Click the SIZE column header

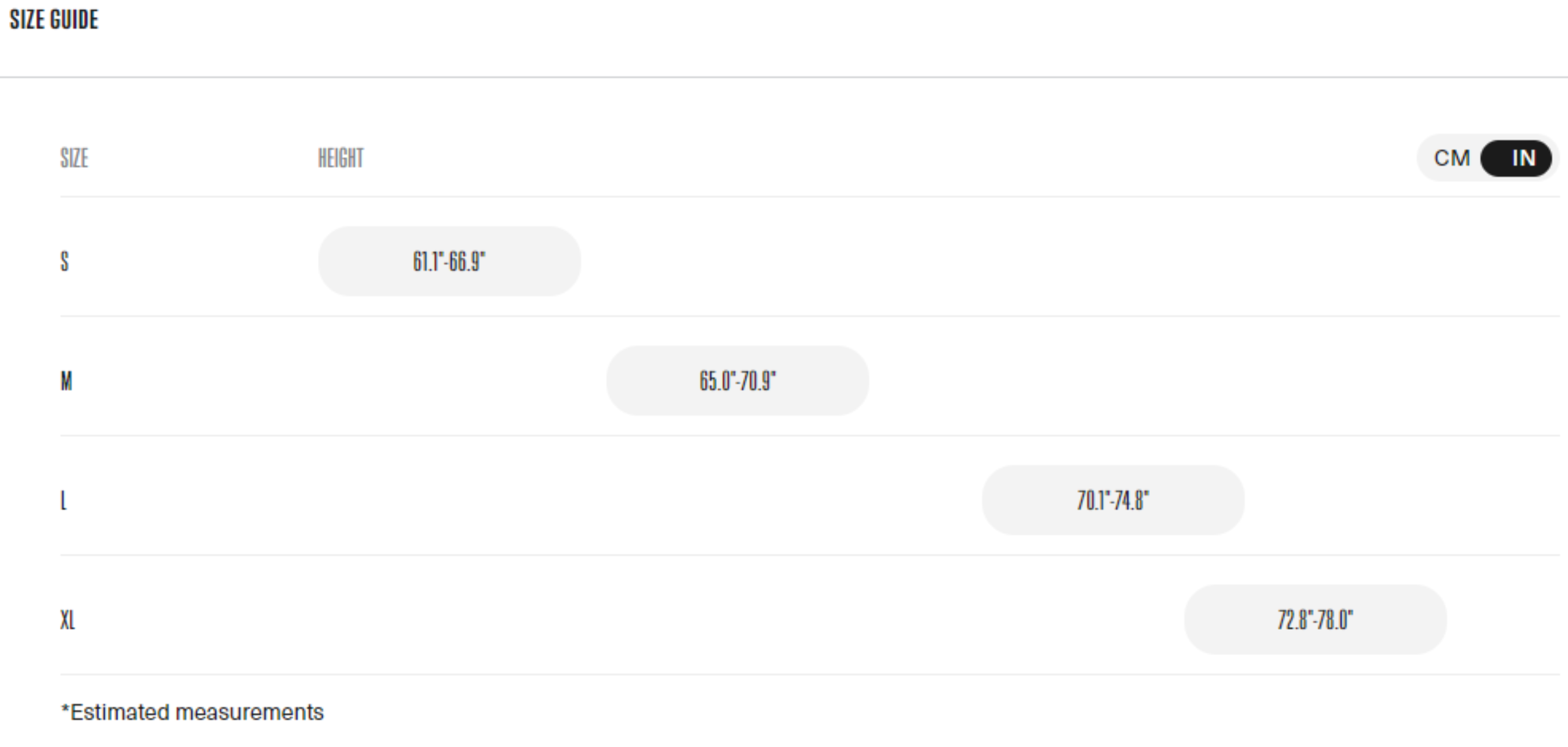pyautogui.click(x=74, y=158)
